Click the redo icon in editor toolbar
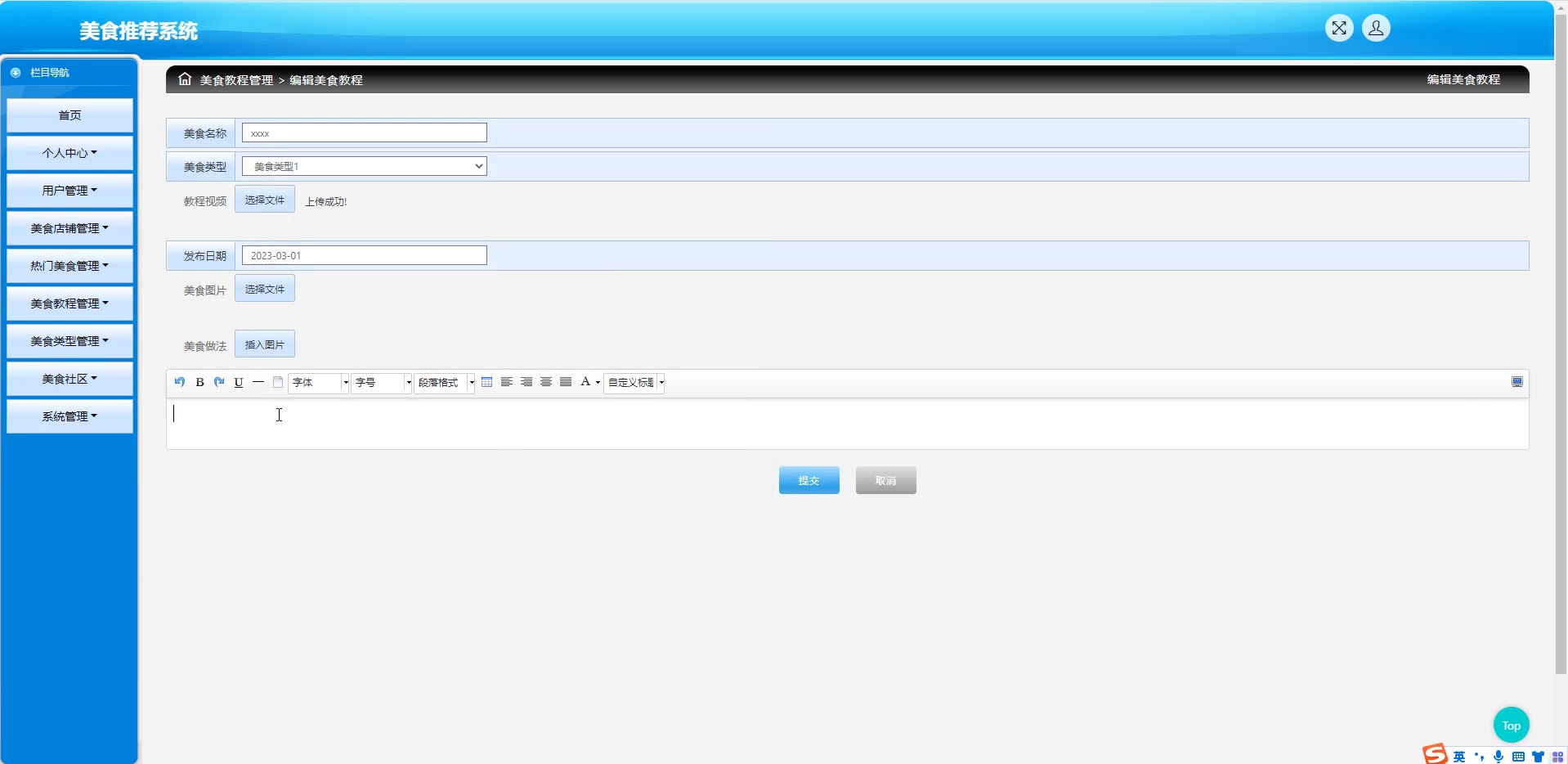Screen dimensions: 1568x764 tap(219, 382)
